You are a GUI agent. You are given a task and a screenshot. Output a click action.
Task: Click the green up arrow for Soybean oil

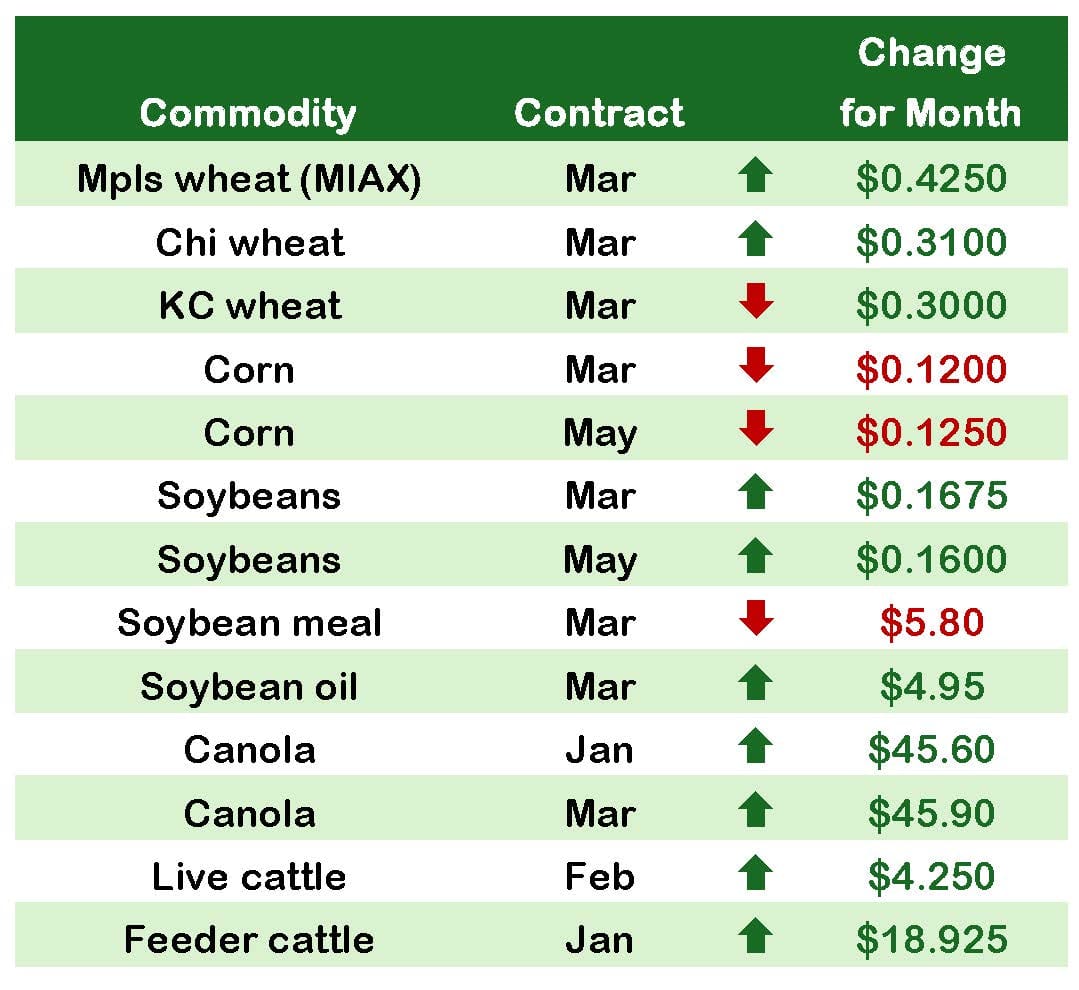(755, 684)
